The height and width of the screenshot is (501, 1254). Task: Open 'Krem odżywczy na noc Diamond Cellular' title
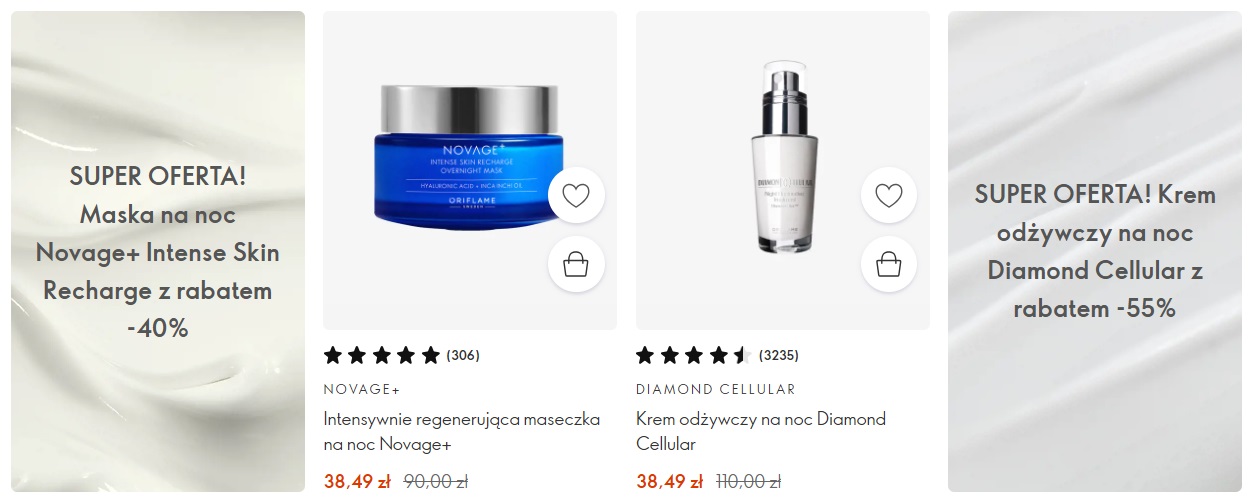[761, 432]
